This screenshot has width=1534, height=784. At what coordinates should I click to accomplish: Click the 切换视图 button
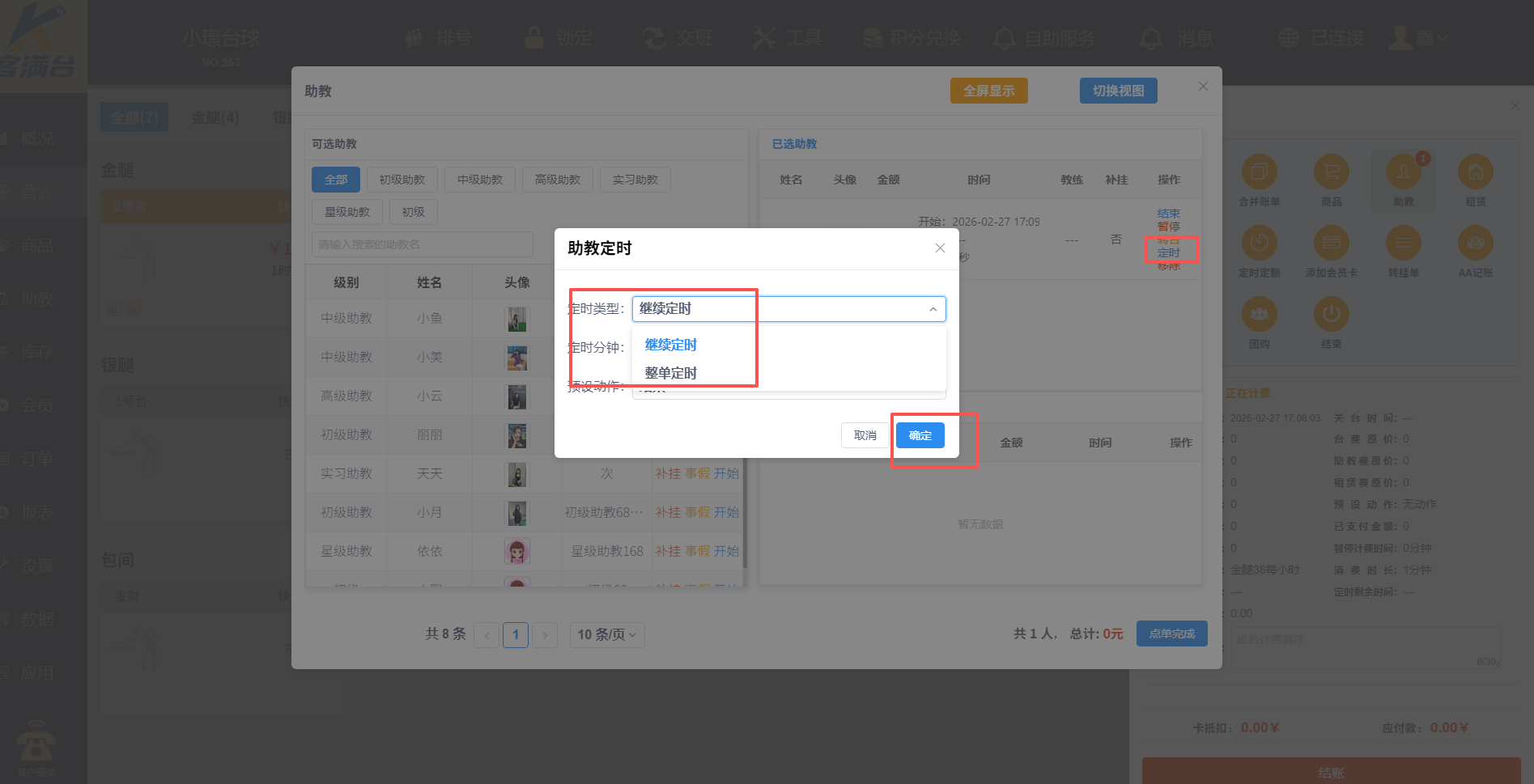point(1118,91)
